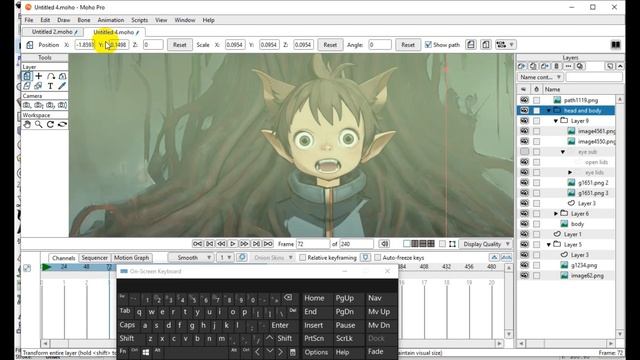This screenshot has width=640, height=360.
Task: Click the Windows key on on-screen keyboard
Action: click(145, 352)
